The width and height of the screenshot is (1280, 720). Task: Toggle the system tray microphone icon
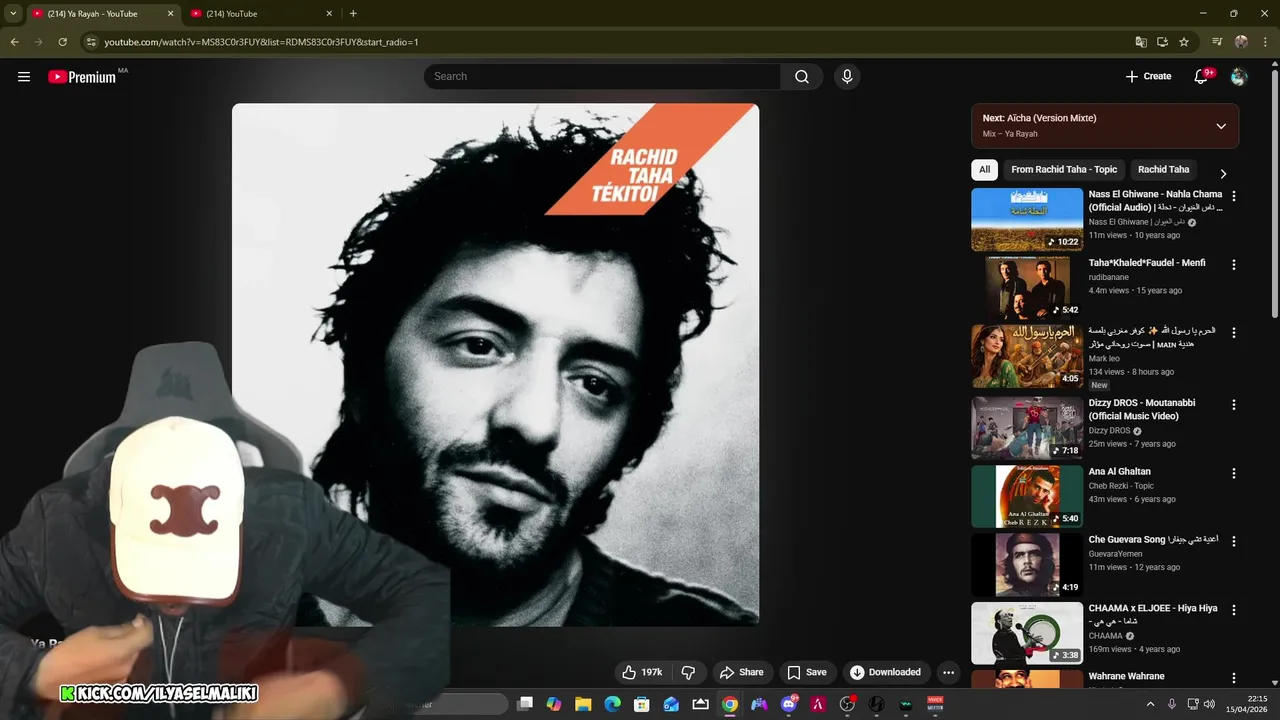1172,704
